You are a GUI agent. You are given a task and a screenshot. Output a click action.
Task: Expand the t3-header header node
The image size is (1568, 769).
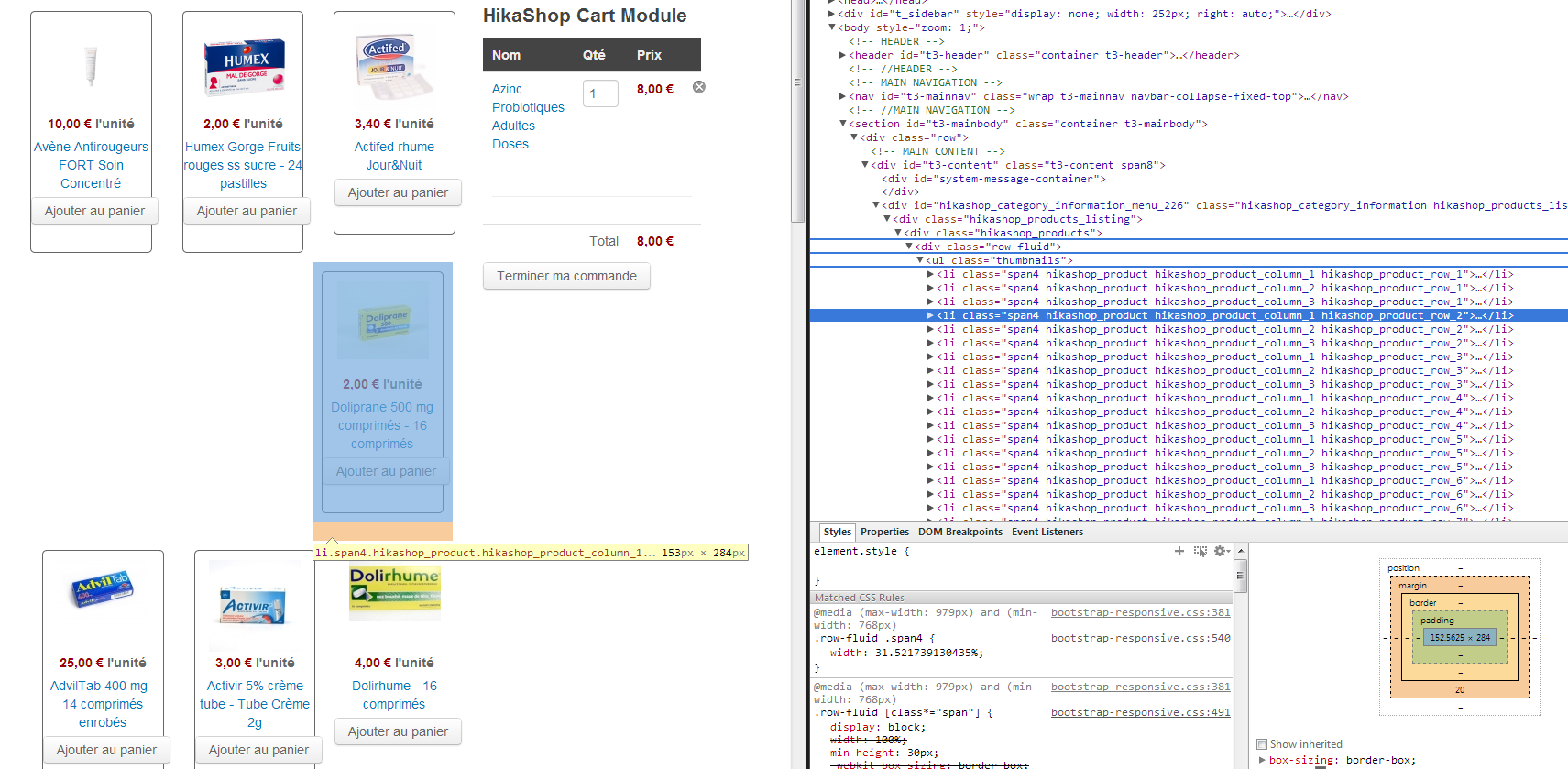click(842, 55)
